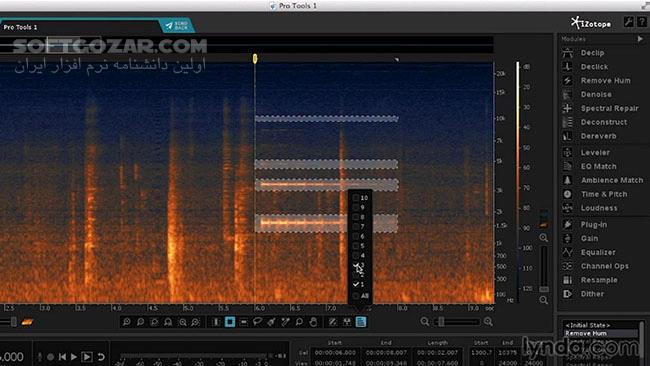Check the All harmonics option
The image size is (650, 366).
pyautogui.click(x=356, y=296)
